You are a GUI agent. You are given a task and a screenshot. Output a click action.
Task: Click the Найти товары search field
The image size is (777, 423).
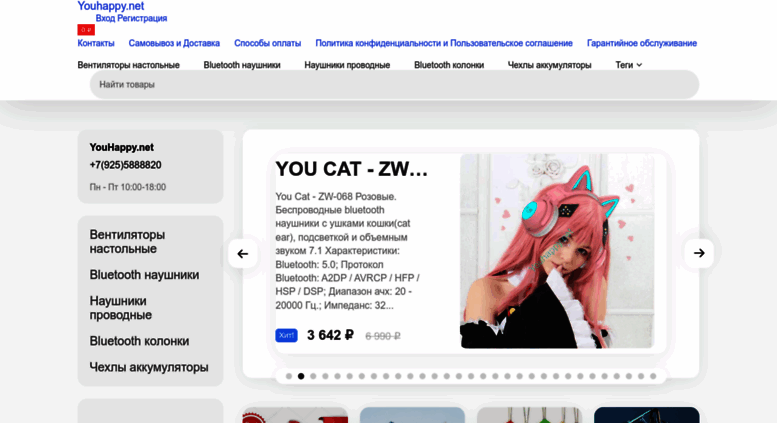(394, 84)
